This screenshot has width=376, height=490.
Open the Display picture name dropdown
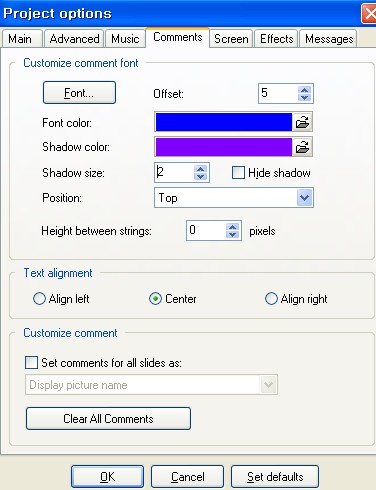[268, 385]
